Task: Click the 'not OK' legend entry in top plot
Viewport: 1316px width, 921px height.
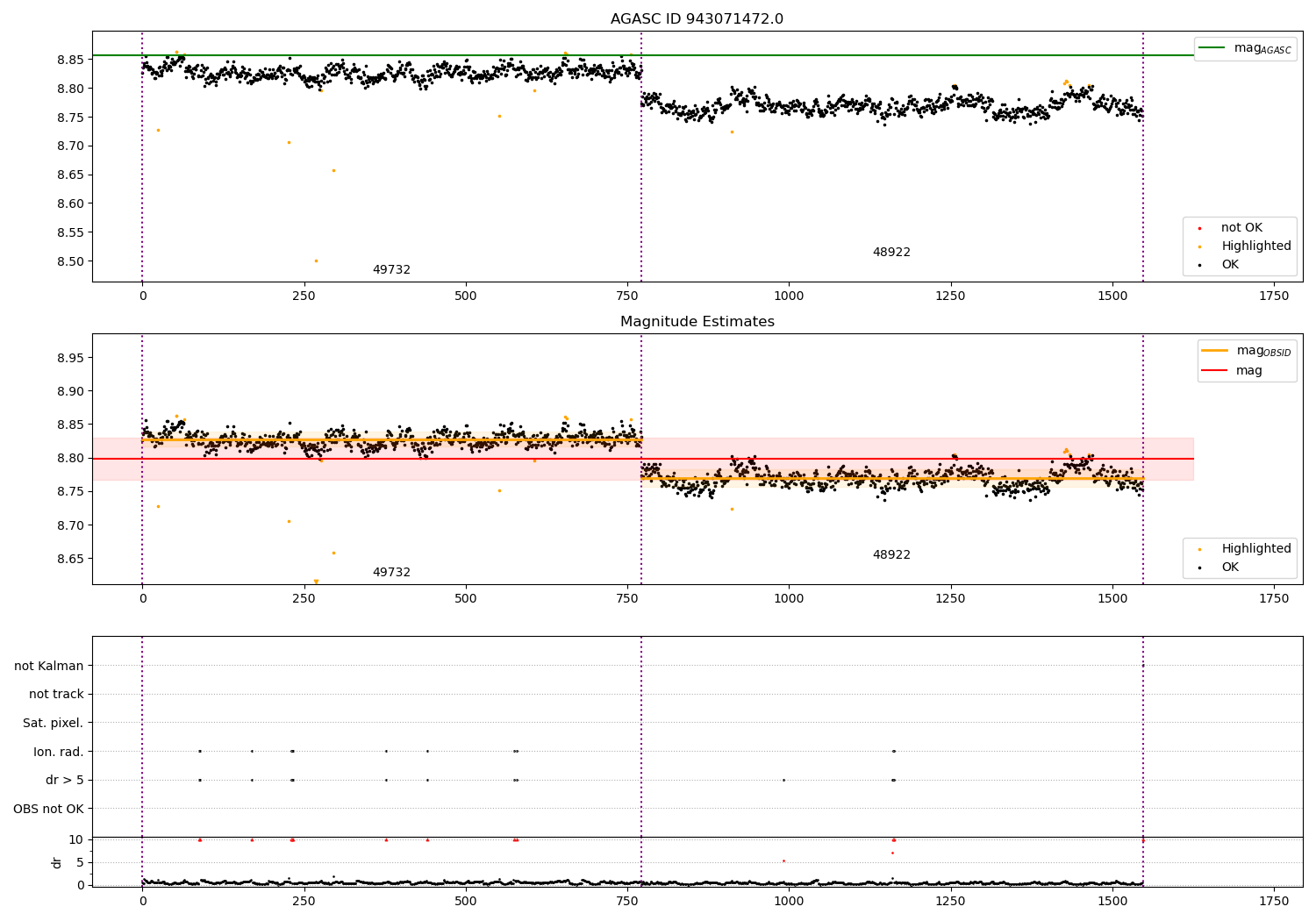Action: click(x=1241, y=228)
